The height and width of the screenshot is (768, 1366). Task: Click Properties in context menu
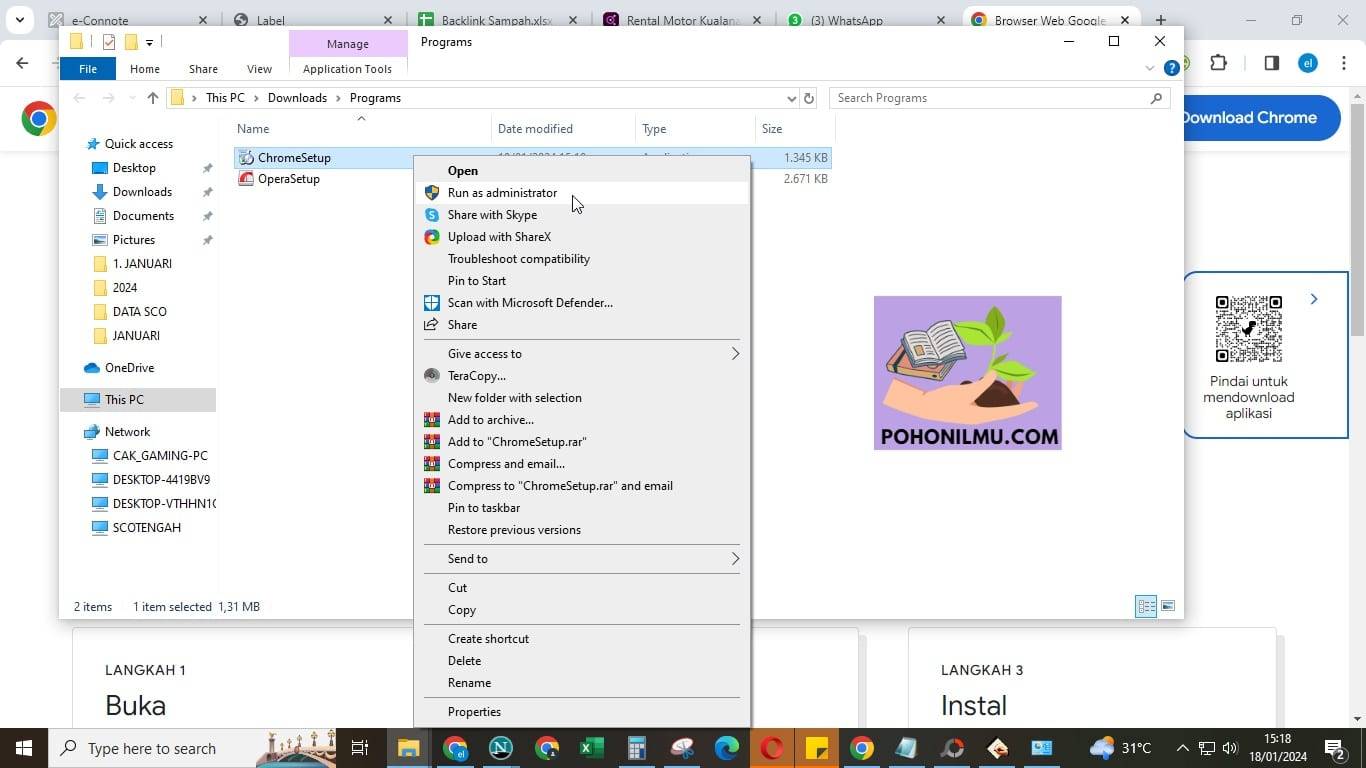(x=582, y=712)
